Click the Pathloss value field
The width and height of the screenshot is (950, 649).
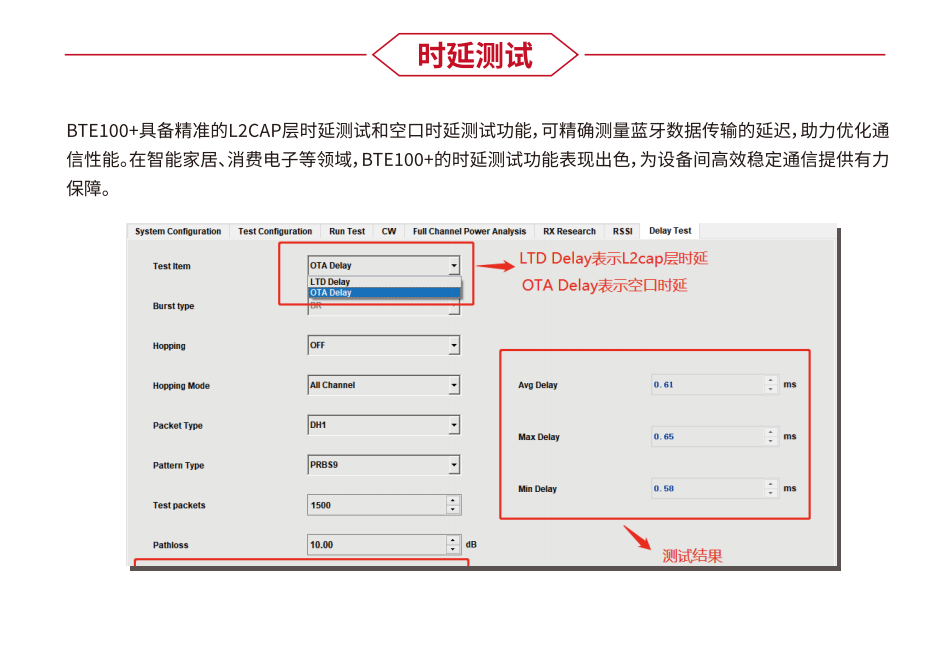(x=376, y=545)
